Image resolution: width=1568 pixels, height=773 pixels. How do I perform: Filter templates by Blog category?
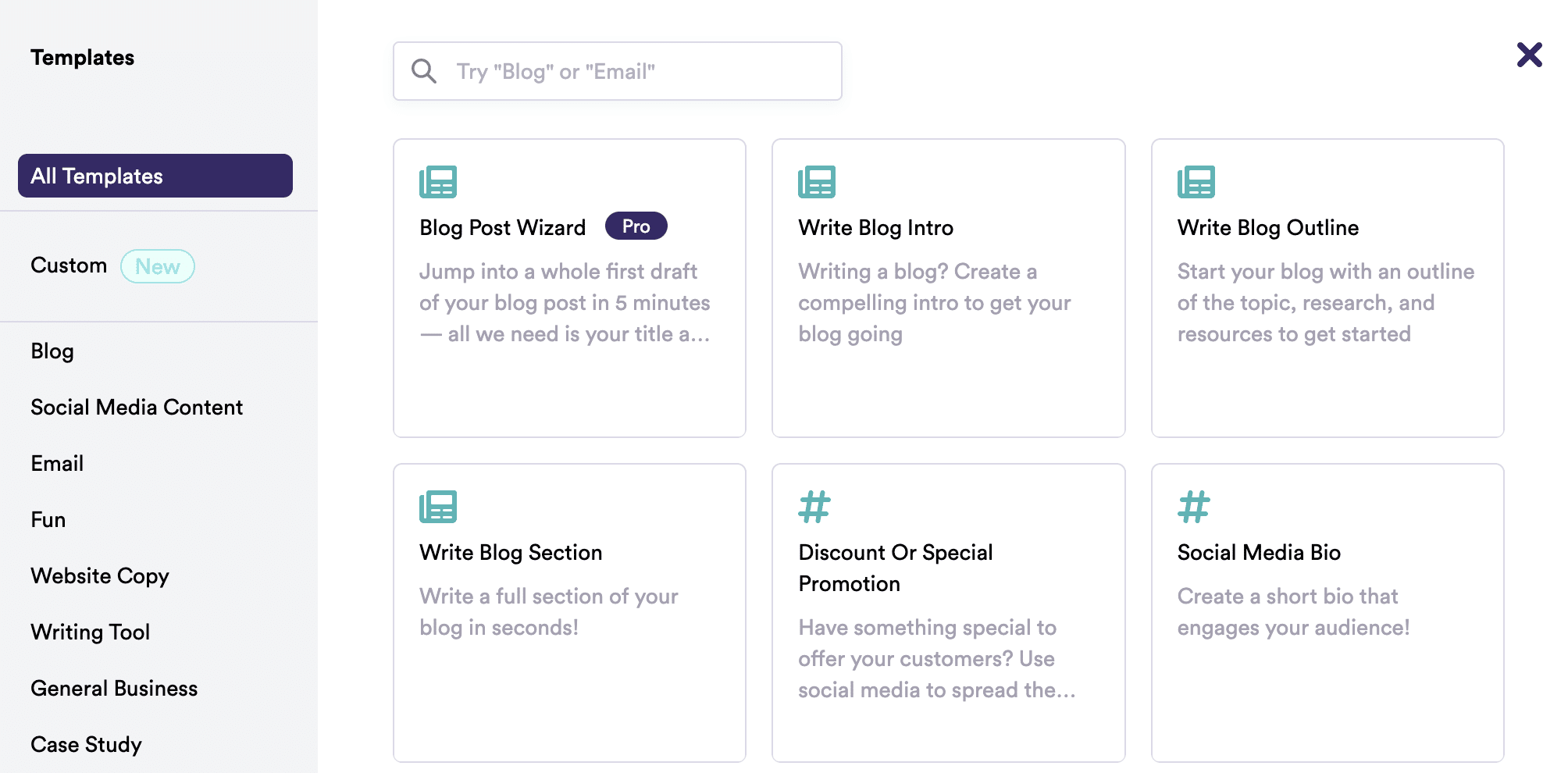click(x=52, y=351)
